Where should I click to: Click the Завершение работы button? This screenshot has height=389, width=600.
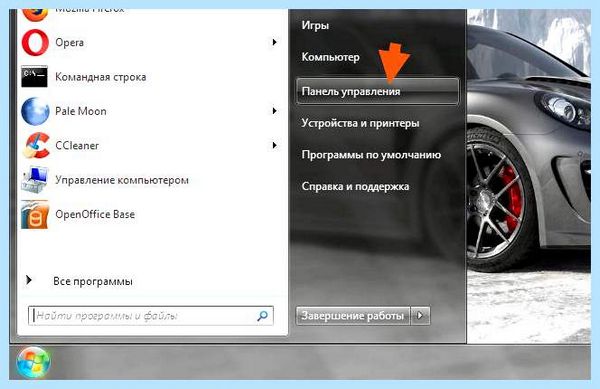[x=353, y=316]
